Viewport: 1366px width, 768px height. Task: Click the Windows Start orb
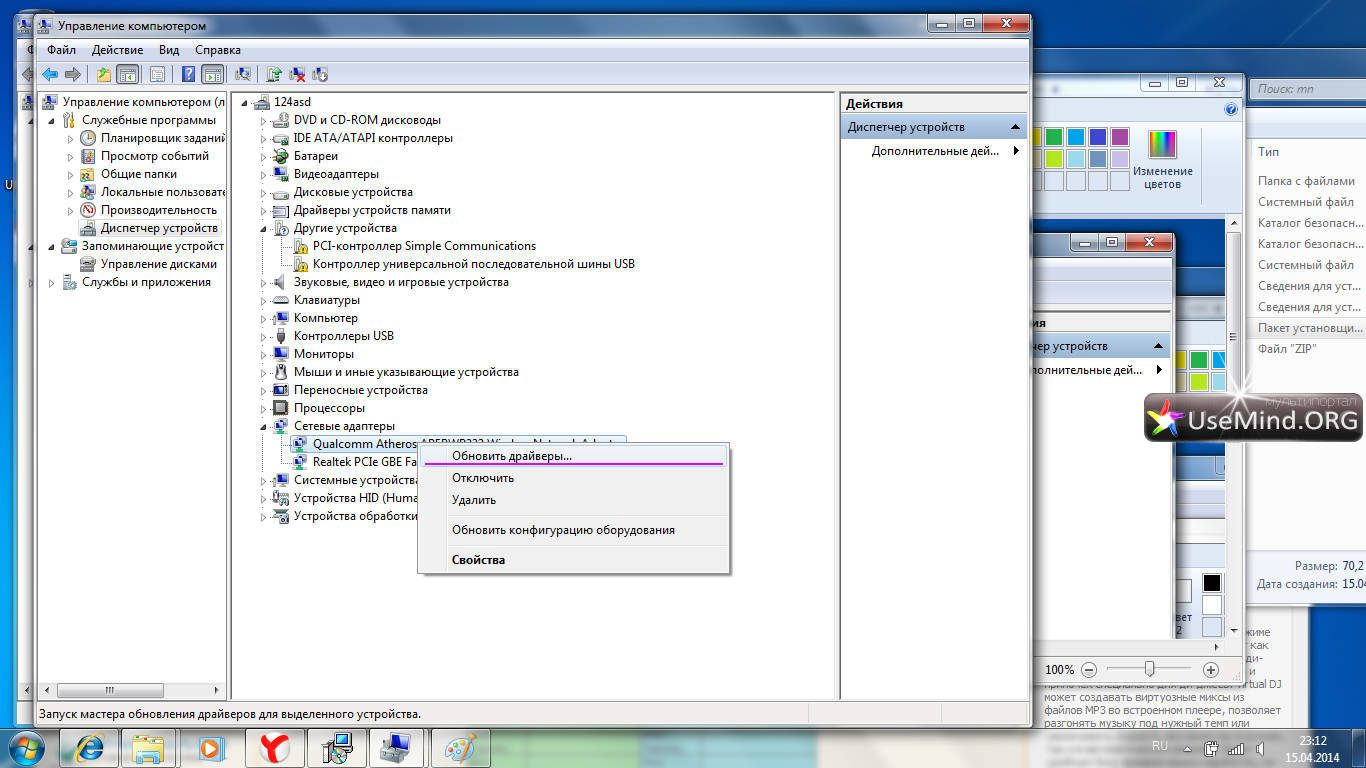(27, 747)
